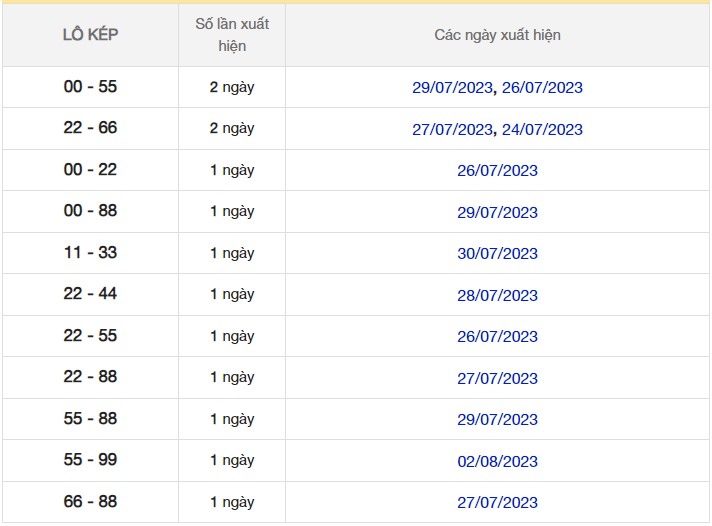The height and width of the screenshot is (526, 712).
Task: Open 29/07/2023 link in 55 - 88 row
Action: tap(497, 420)
